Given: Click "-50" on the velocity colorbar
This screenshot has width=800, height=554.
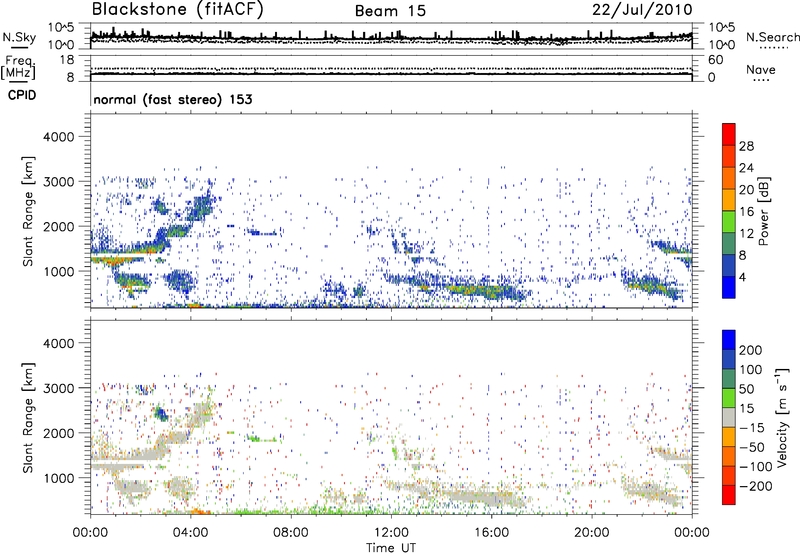Looking at the screenshot, I should 752,447.
